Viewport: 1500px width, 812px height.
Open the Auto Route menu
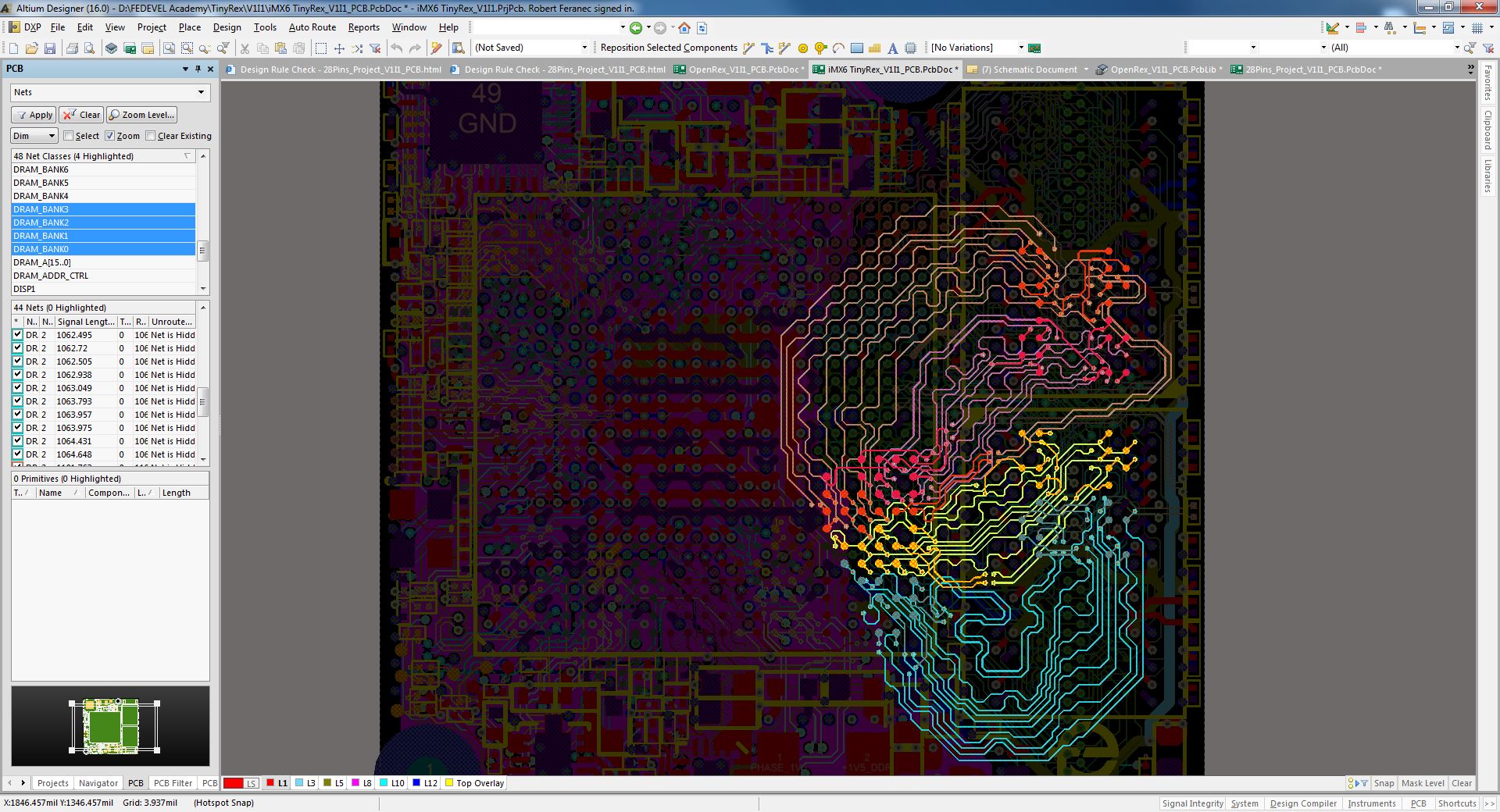pyautogui.click(x=312, y=27)
